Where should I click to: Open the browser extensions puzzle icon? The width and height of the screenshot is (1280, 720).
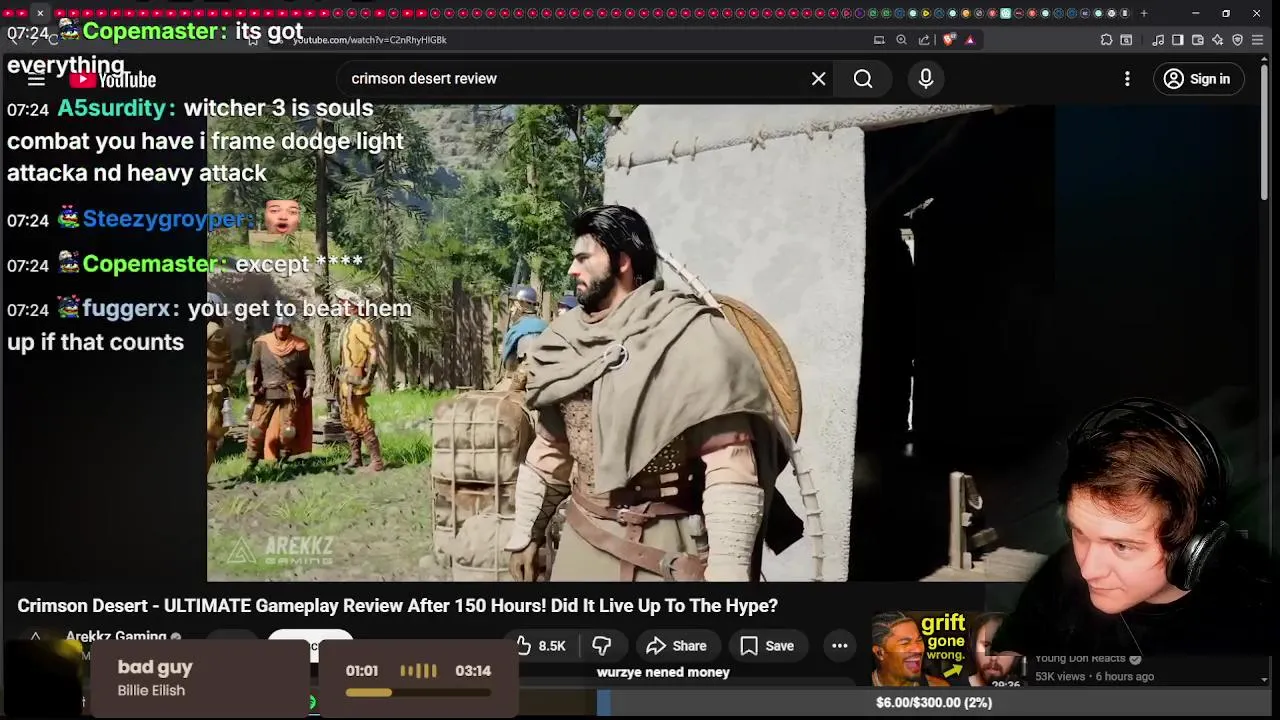point(1106,40)
